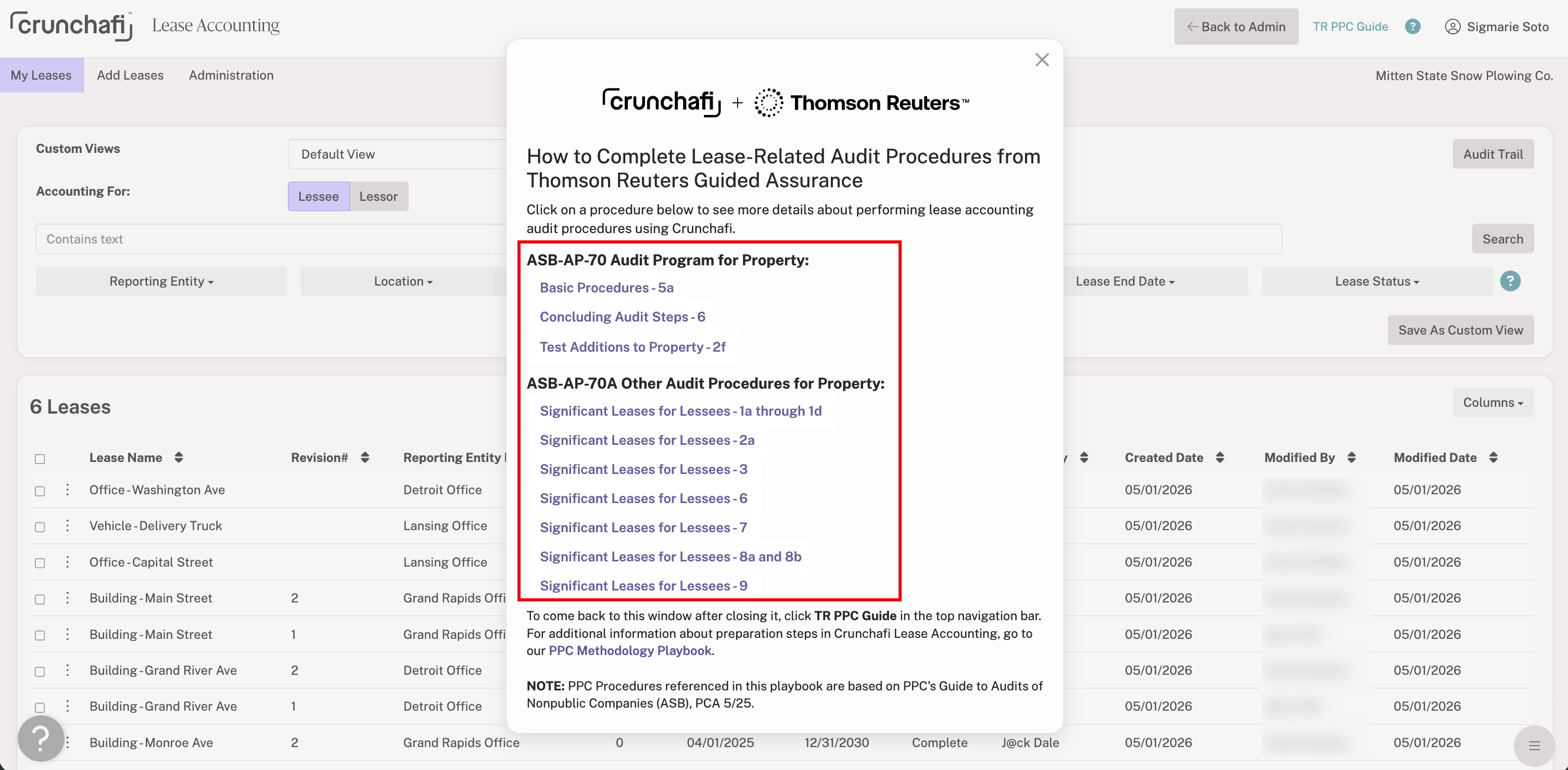Check Building - Grand River Ave revision 2 row
This screenshot has width=1568, height=770.
click(40, 672)
